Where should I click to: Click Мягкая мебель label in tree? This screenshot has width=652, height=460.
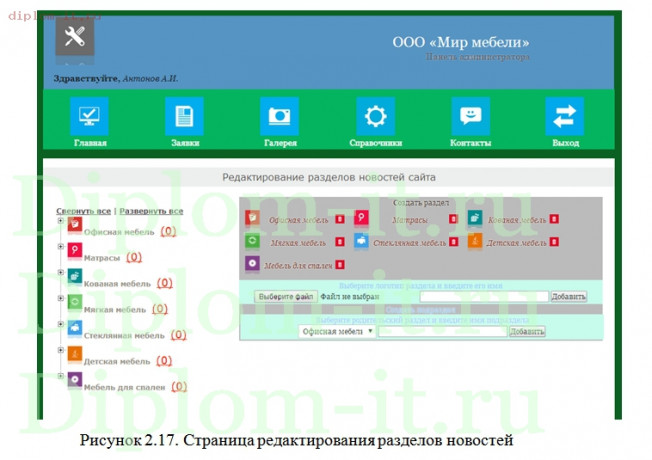(115, 309)
